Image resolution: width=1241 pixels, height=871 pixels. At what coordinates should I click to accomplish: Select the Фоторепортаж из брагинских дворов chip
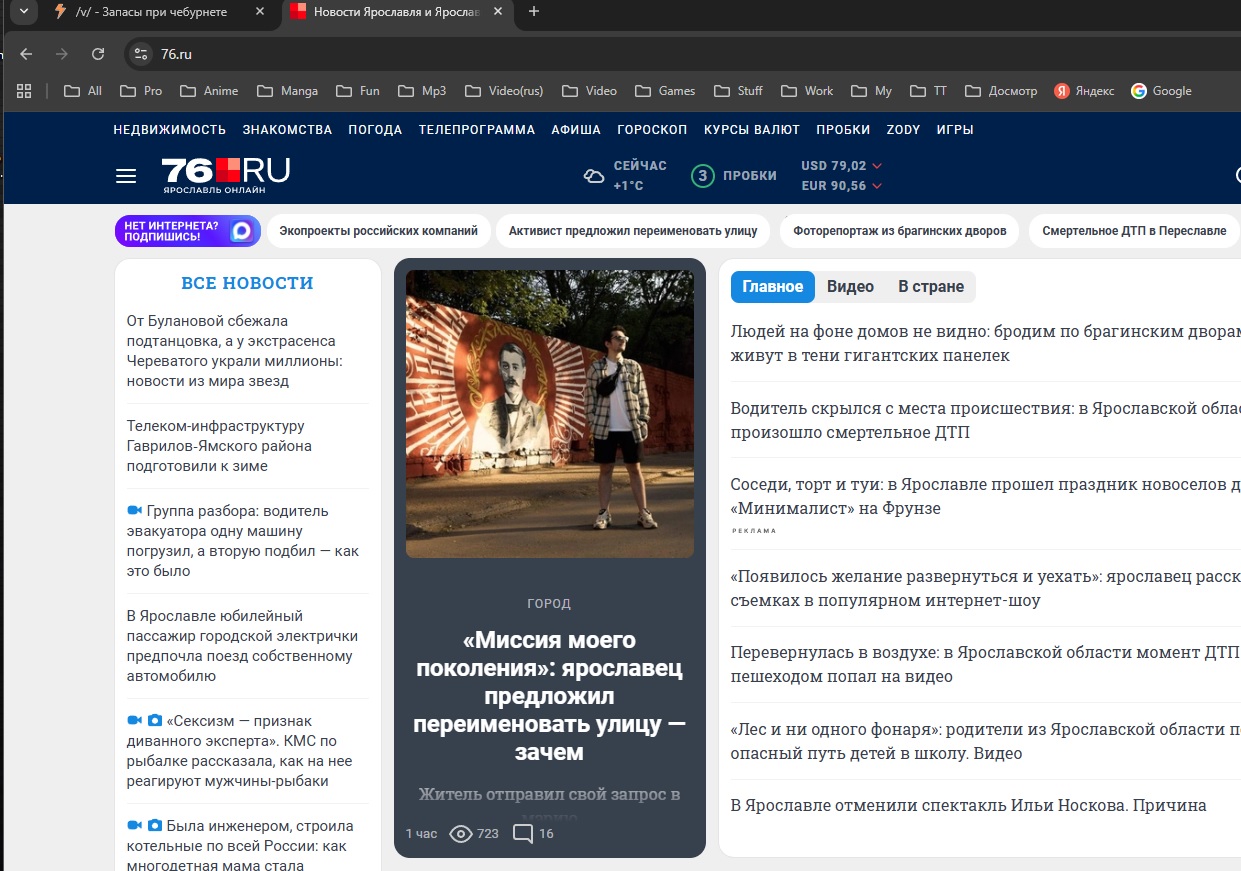899,231
